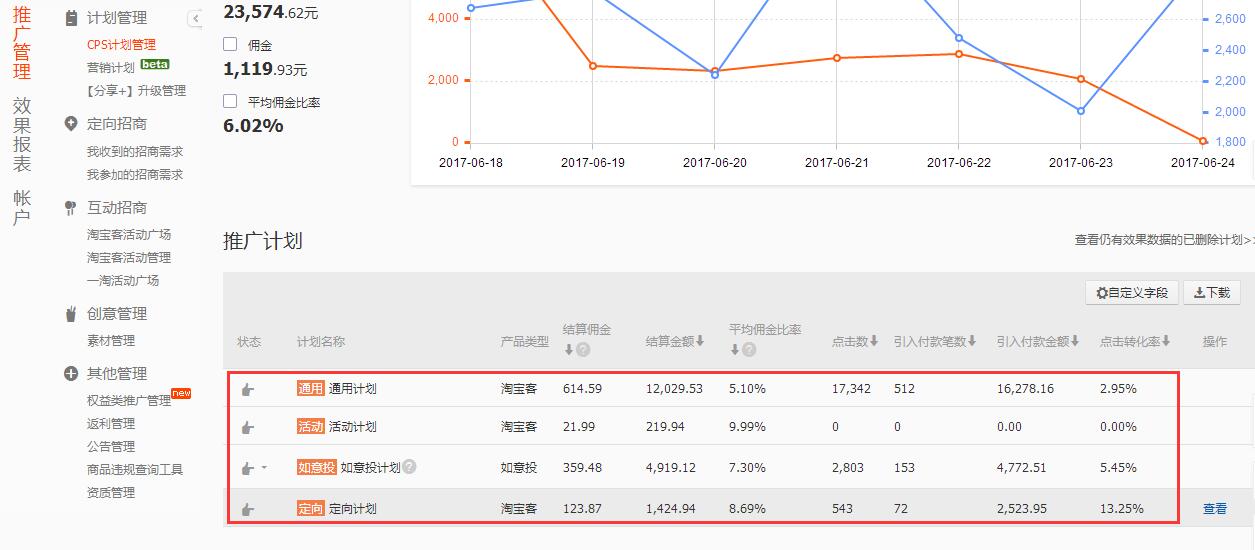
Task: Switch to 效果报表 section tab
Action: click(x=22, y=135)
